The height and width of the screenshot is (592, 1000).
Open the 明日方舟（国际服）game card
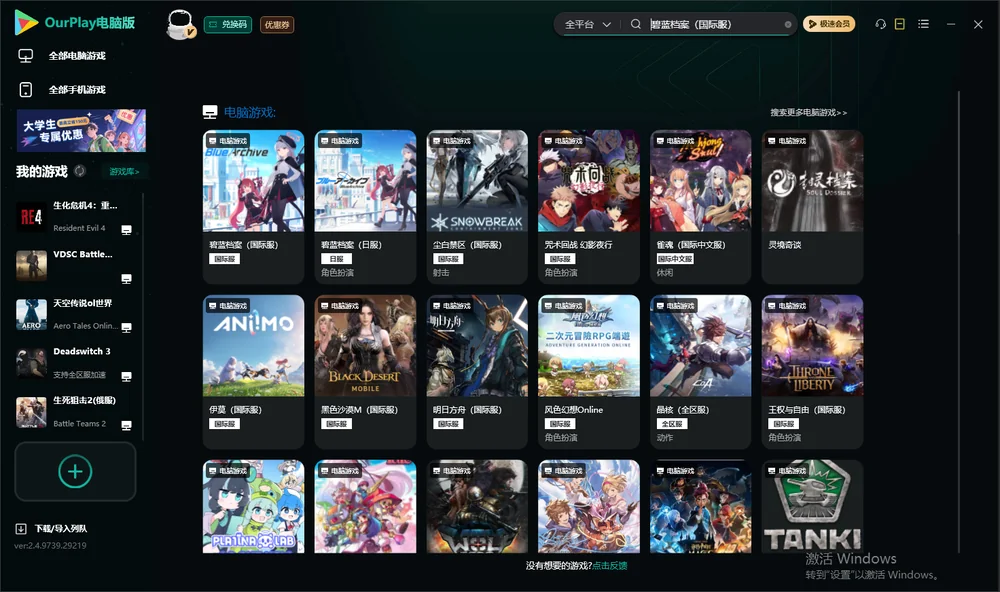(x=477, y=372)
